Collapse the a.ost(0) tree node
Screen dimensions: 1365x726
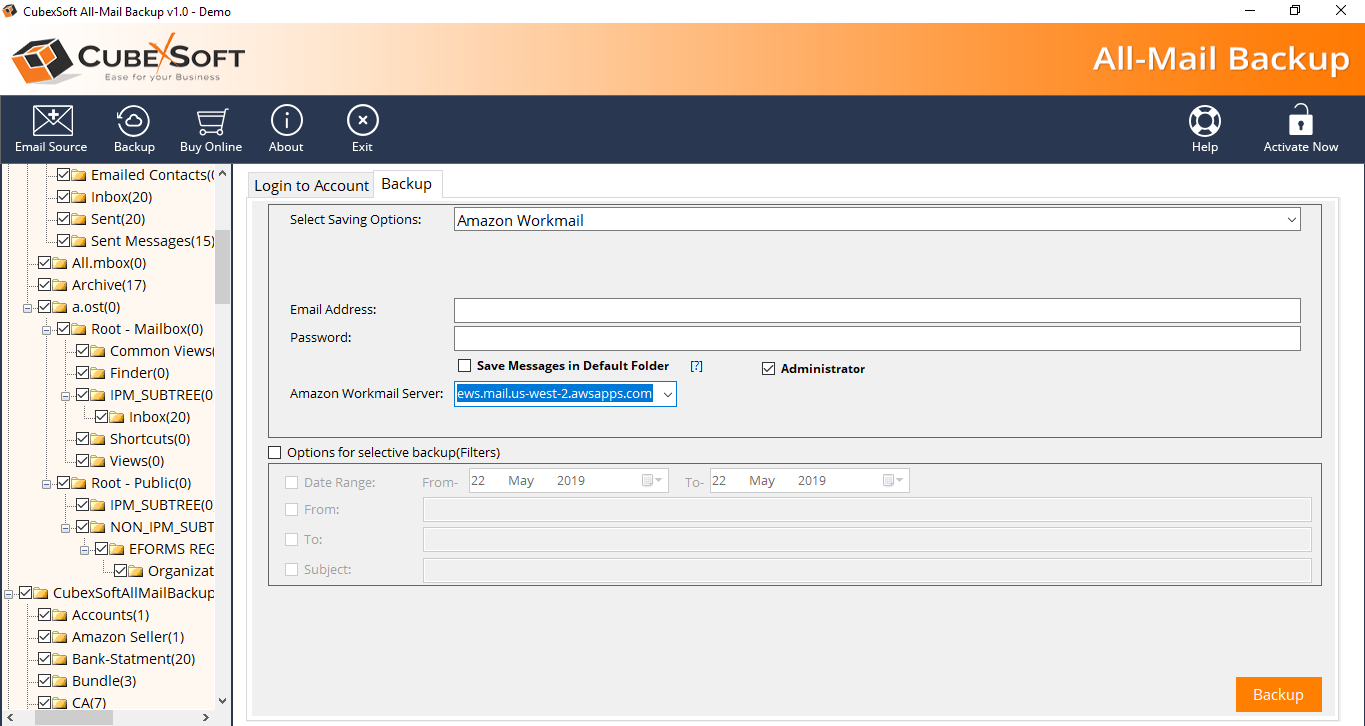tap(28, 307)
